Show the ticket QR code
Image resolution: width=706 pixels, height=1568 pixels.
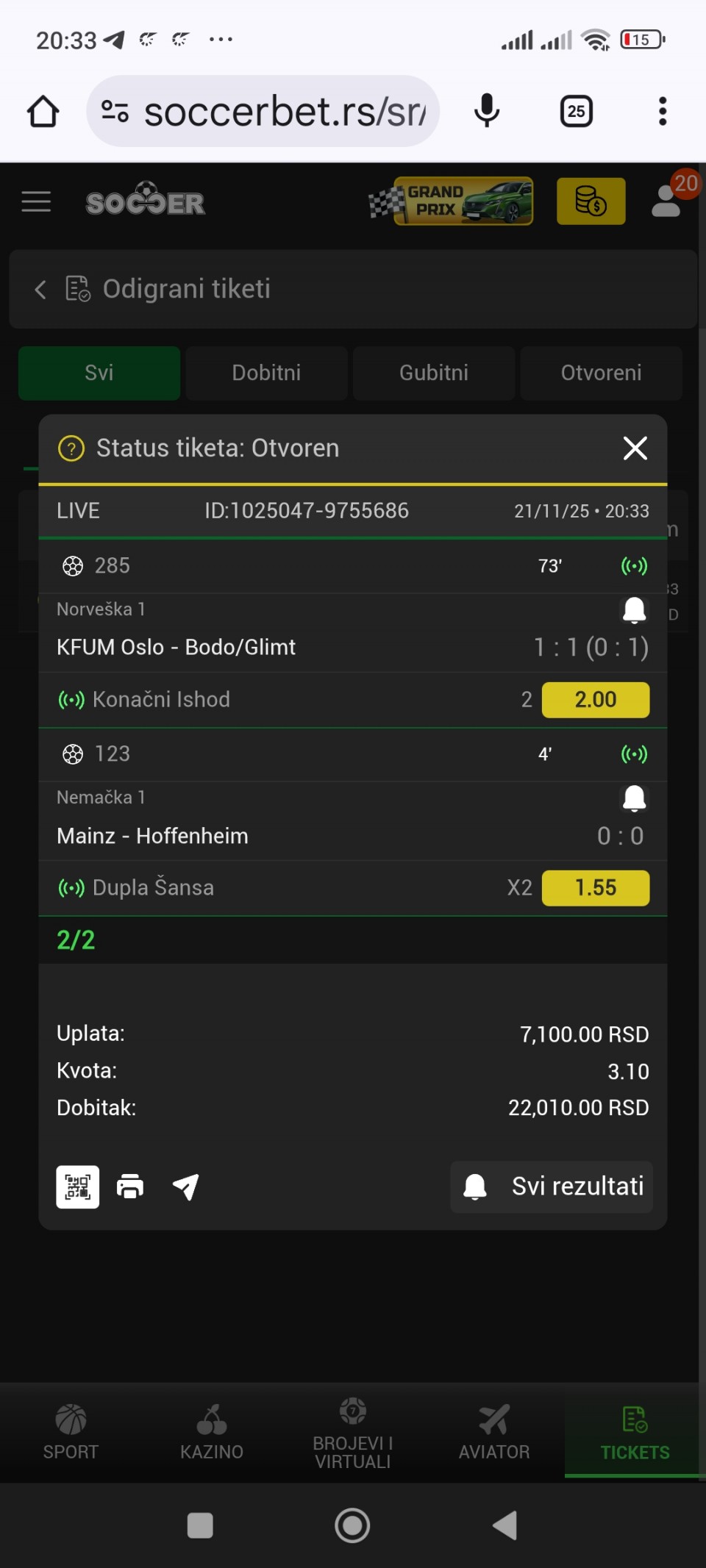[x=78, y=1186]
